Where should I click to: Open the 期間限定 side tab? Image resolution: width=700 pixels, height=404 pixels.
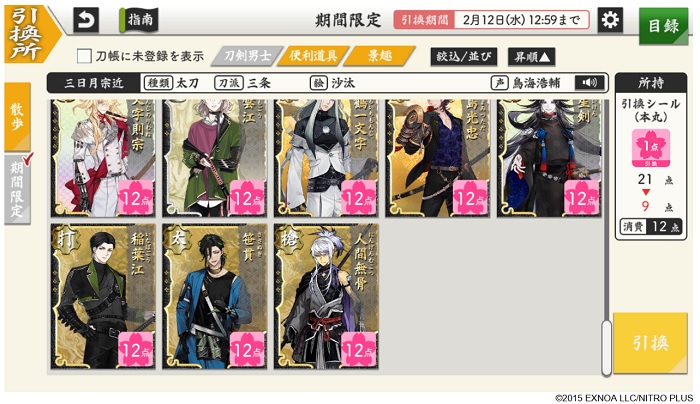(x=17, y=189)
